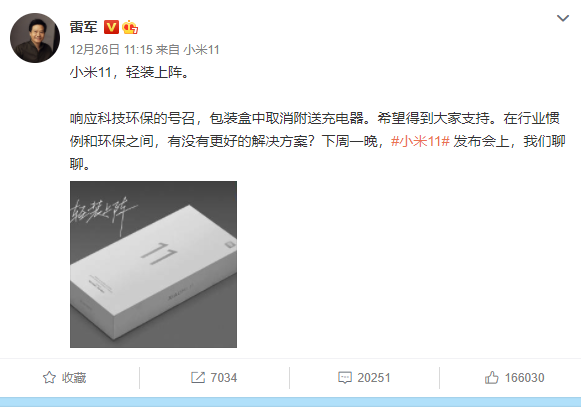581x407 pixels.
Task: Click the repost share icon
Action: tap(198, 377)
